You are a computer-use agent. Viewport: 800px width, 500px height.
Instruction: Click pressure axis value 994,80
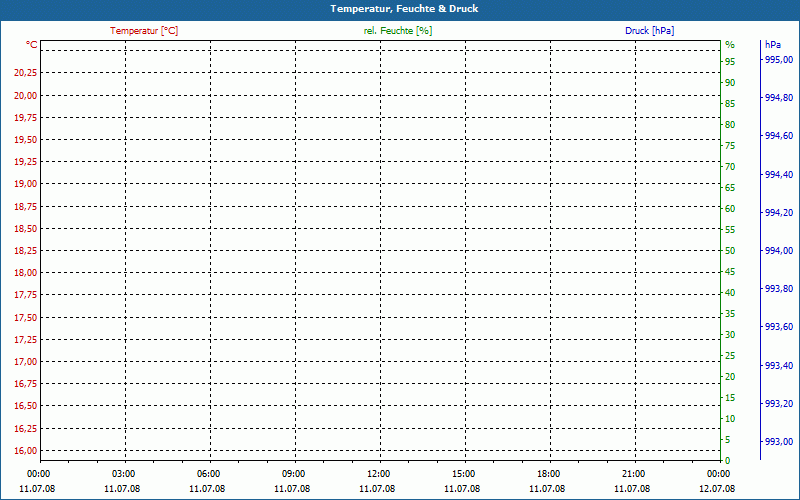[779, 98]
